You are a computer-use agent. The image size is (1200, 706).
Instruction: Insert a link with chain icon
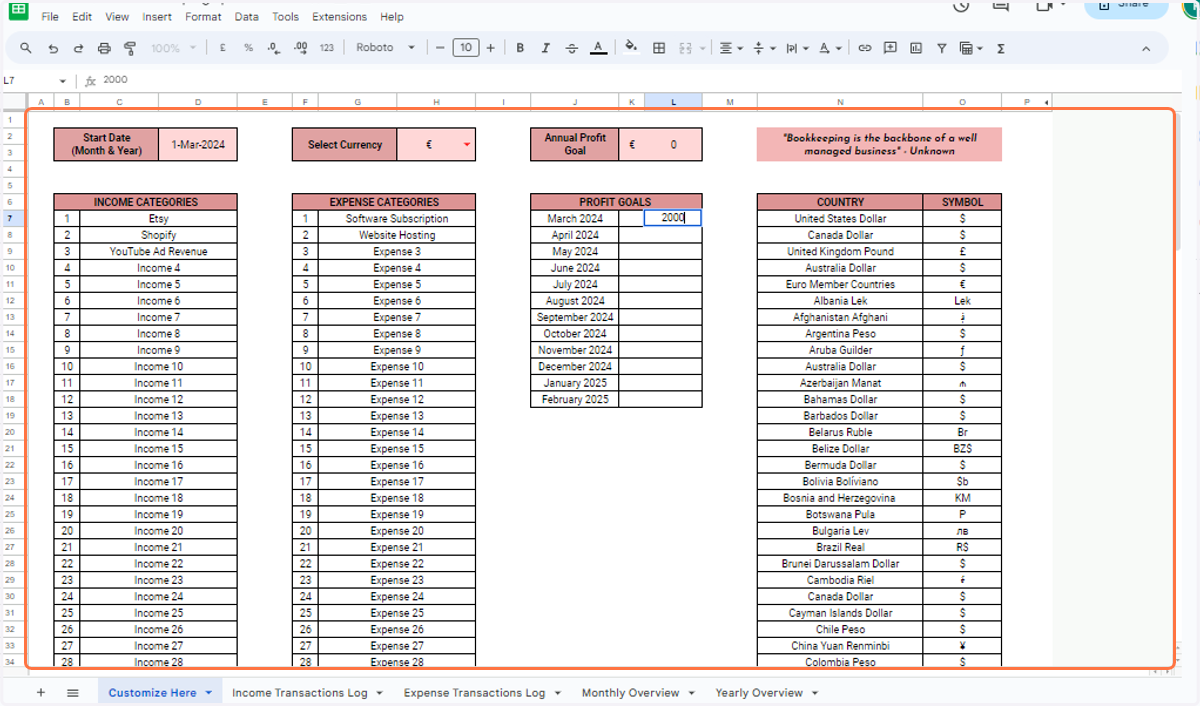[865, 48]
